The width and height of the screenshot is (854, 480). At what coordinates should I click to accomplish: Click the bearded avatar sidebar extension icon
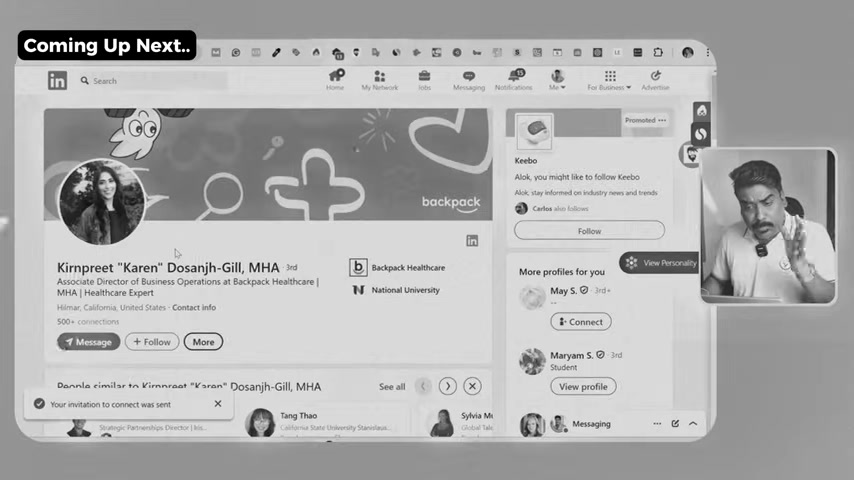[x=691, y=155]
